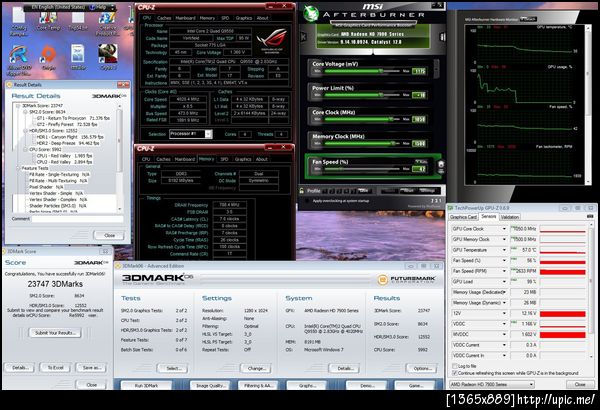The width and height of the screenshot is (600, 410).
Task: Switch to Graphics Card tab in GPU-Z
Action: (463, 217)
